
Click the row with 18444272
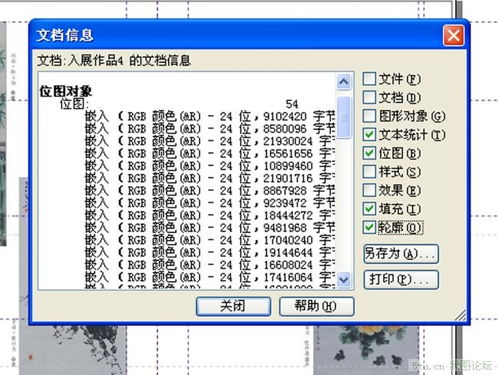tap(210, 215)
